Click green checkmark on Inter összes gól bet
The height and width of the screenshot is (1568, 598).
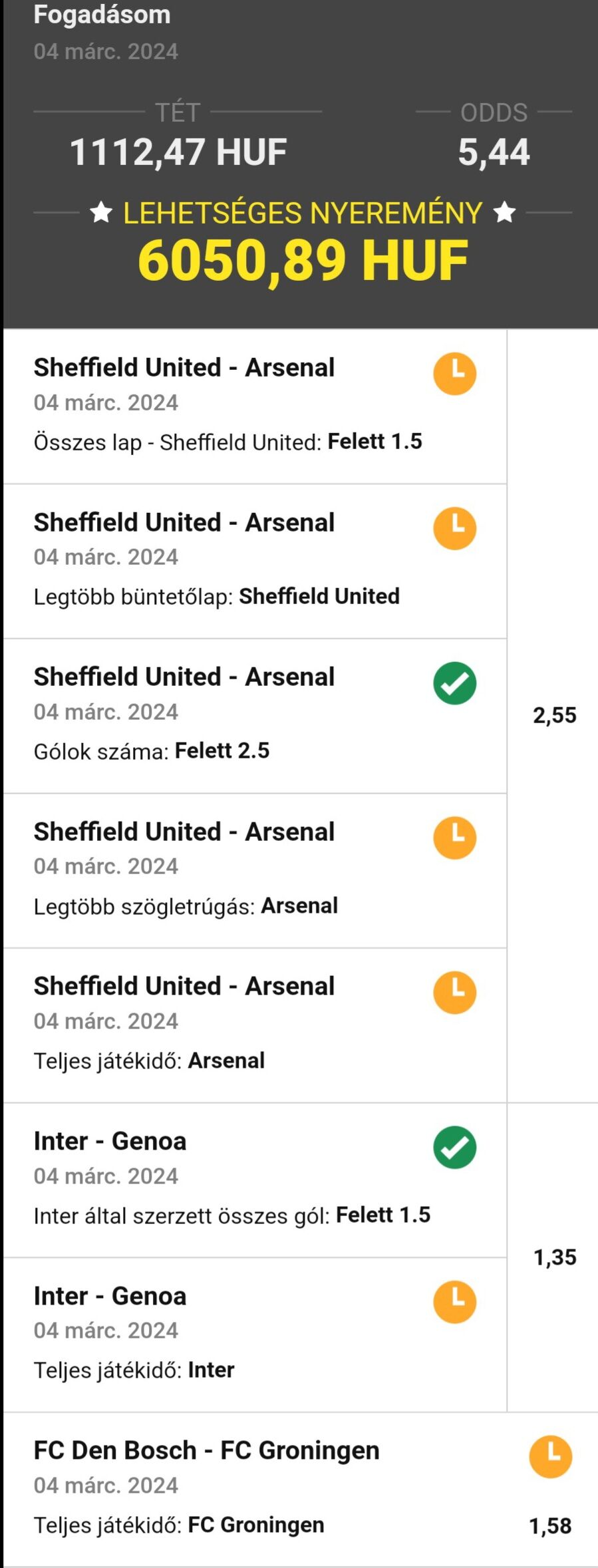point(455,1148)
